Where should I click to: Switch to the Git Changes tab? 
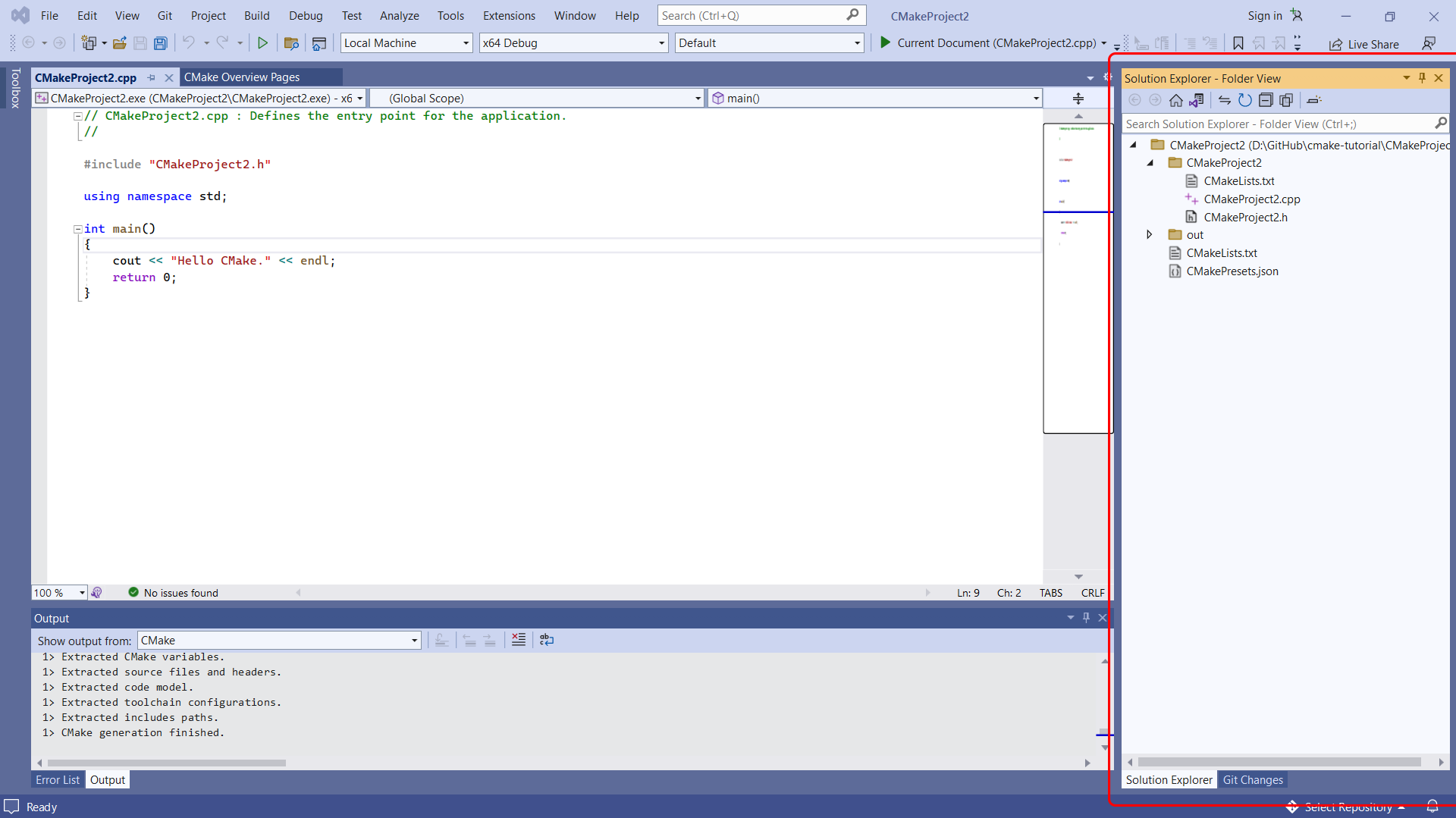click(x=1253, y=780)
